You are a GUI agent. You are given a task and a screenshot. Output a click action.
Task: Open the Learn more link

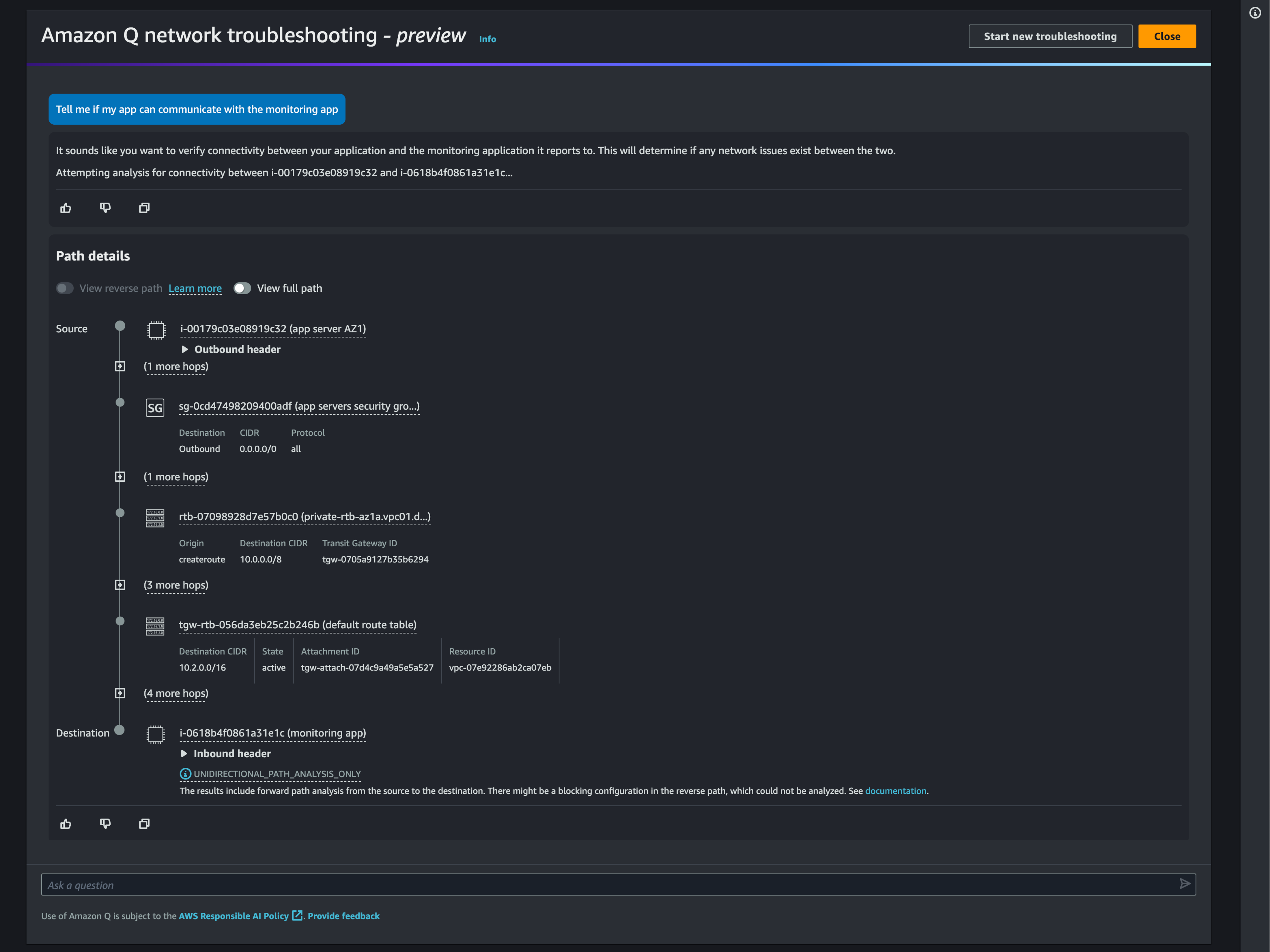[x=195, y=288]
